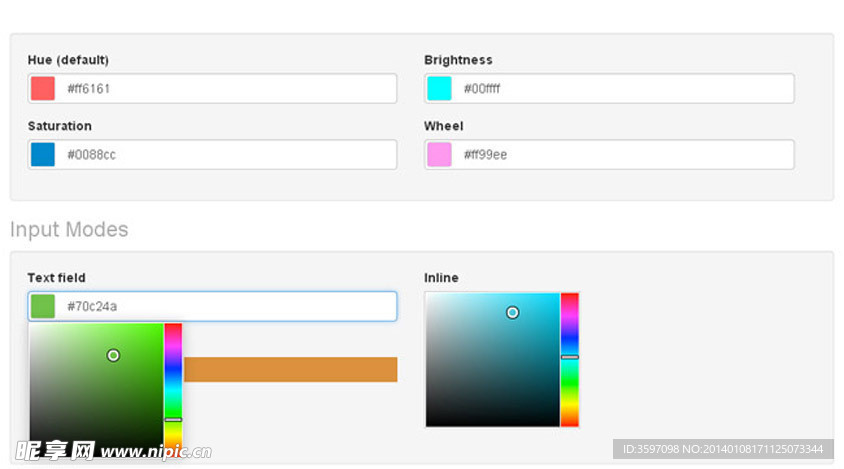Click the circular handle in Inline picker
This screenshot has height=469, width=844.
pos(513,313)
